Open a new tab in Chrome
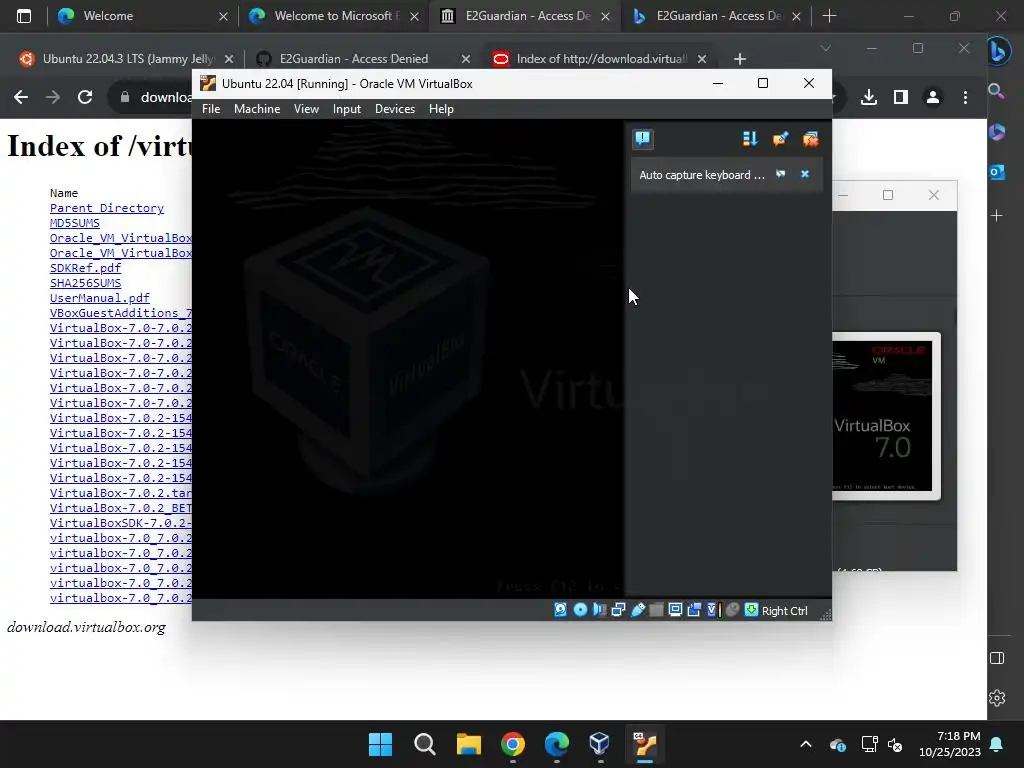 coord(739,59)
